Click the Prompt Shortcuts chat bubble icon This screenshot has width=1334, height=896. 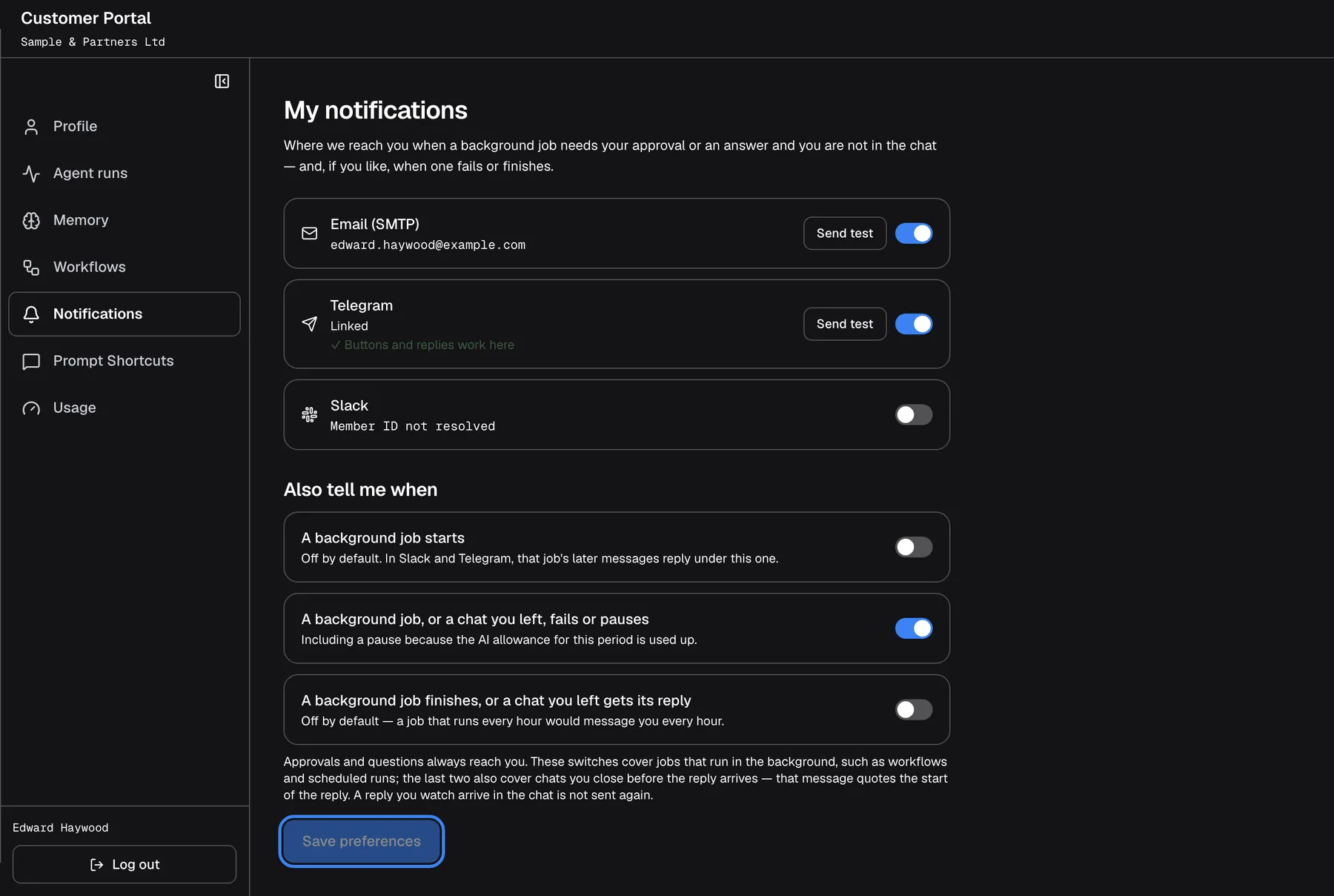point(31,361)
